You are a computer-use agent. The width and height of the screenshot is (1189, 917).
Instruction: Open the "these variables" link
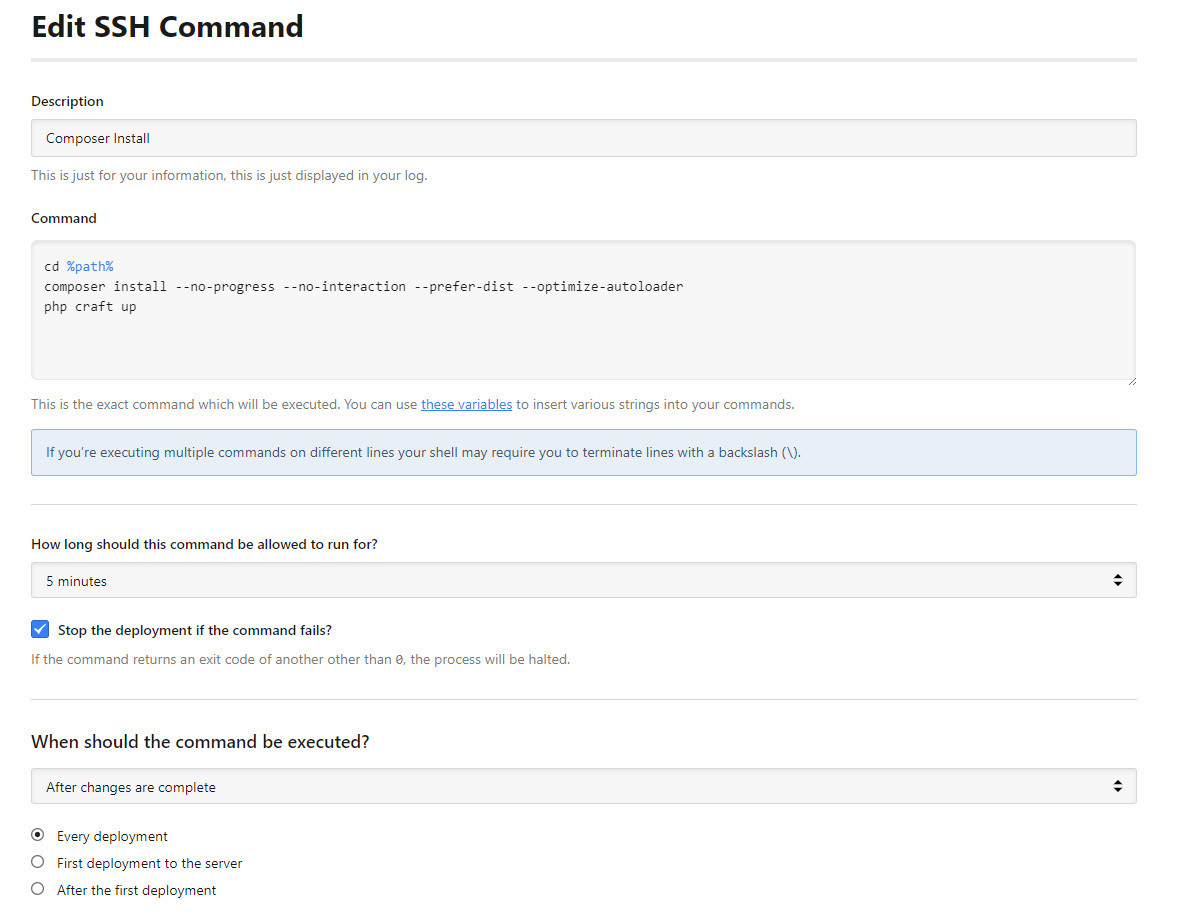point(466,405)
